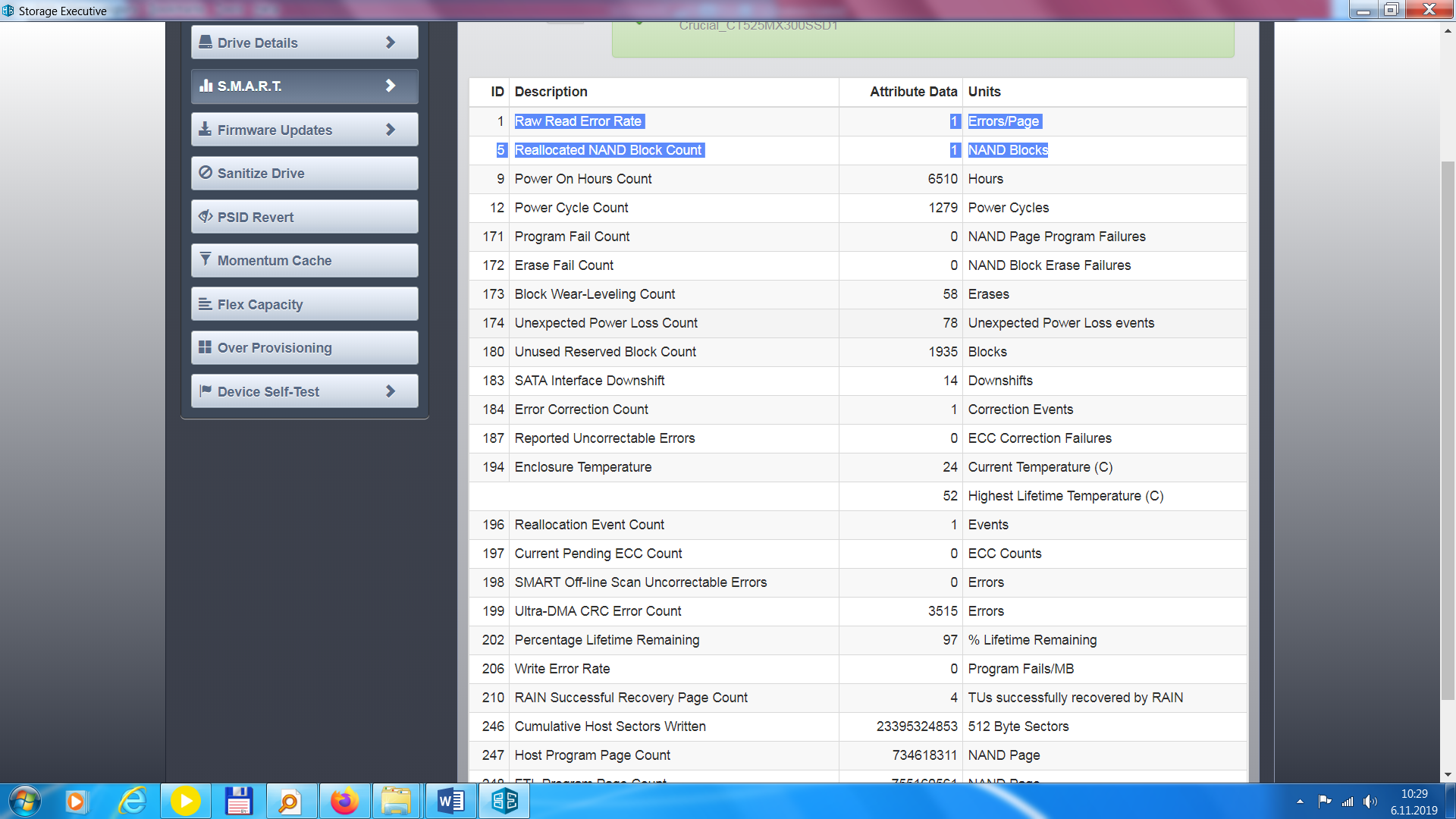Image resolution: width=1456 pixels, height=819 pixels.
Task: Open the Over Provisioning option
Action: (304, 348)
